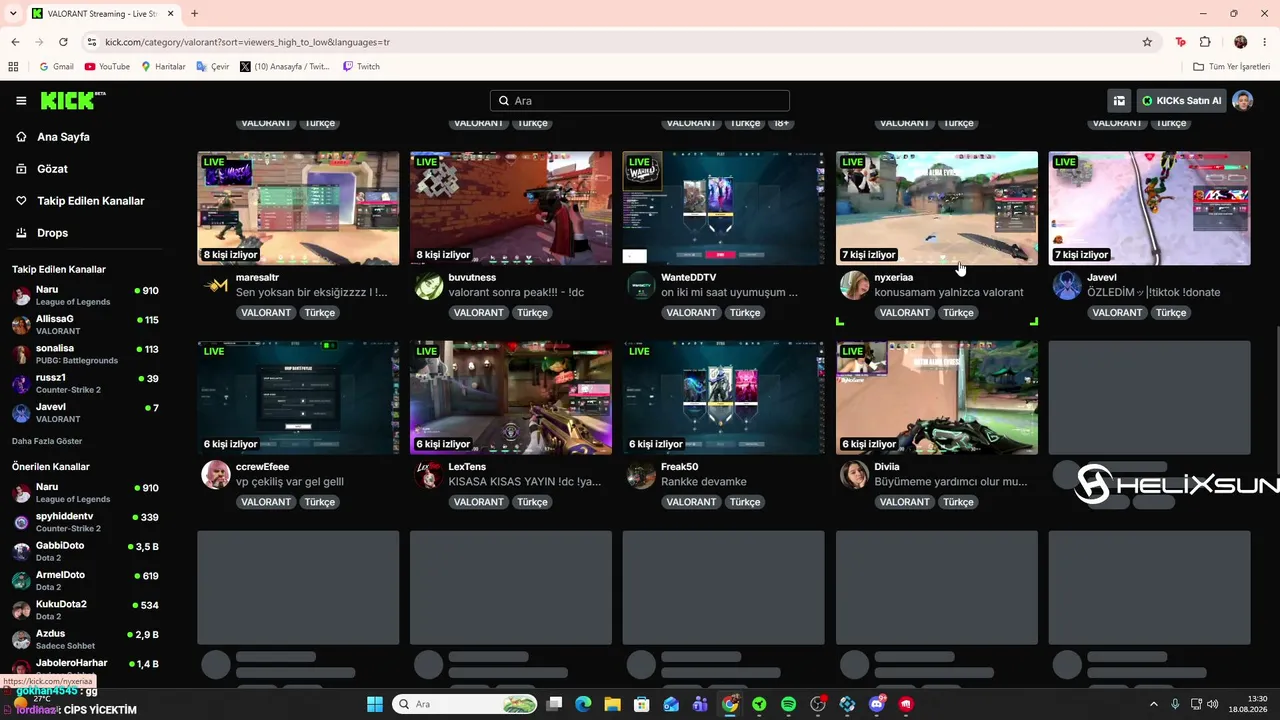This screenshot has height=720, width=1280.
Task: Click sonalisa's avatar in the sidebar
Action: (x=21, y=354)
